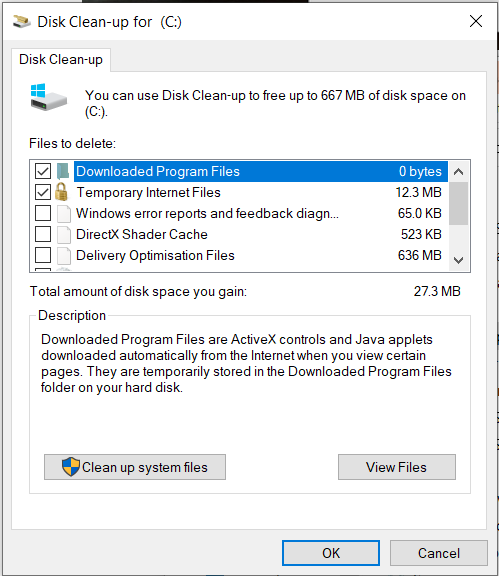Select the Disk Clean-up tab
The width and height of the screenshot is (499, 576).
pos(61,60)
